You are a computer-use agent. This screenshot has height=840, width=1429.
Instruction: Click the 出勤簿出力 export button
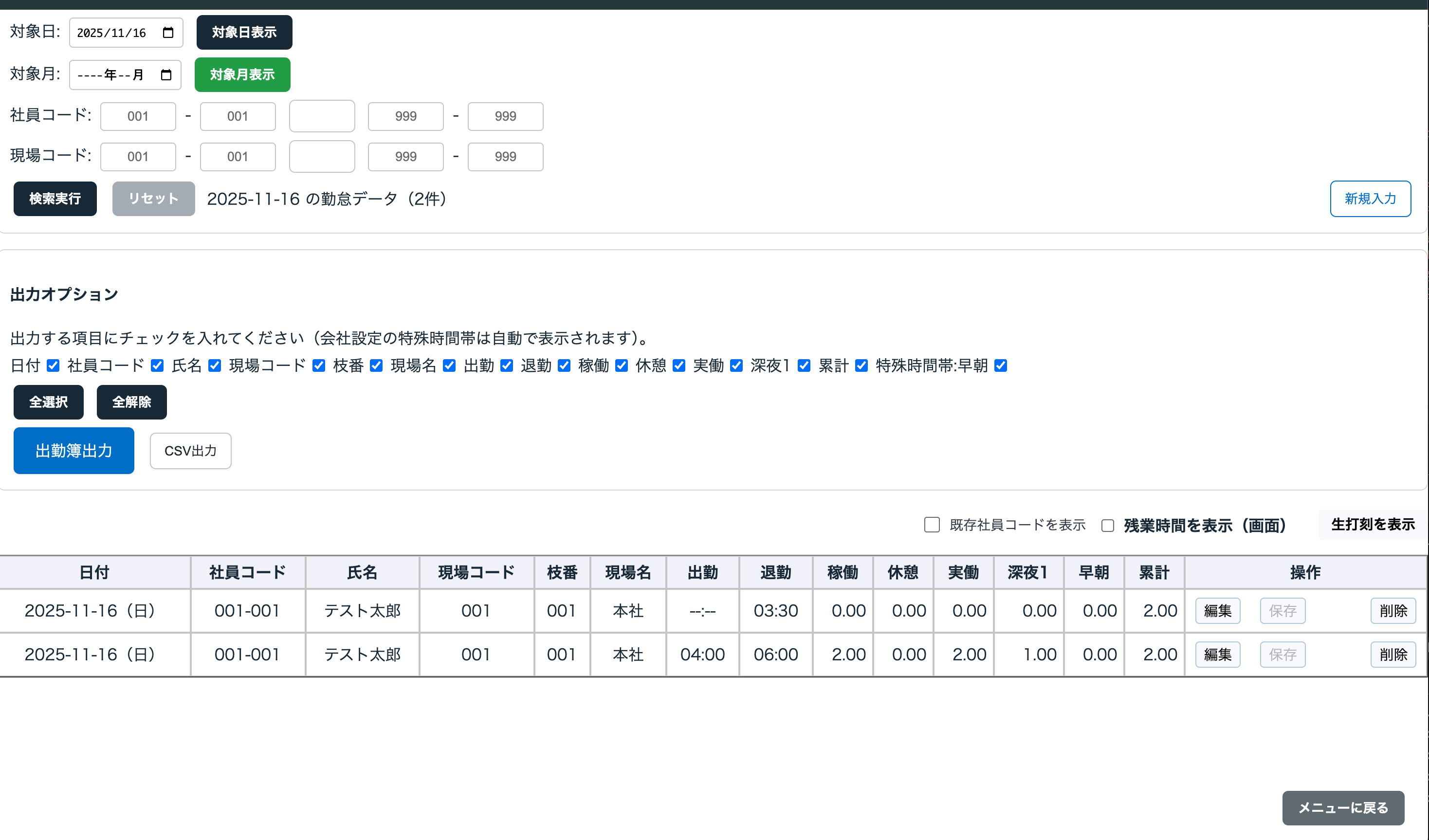point(73,450)
